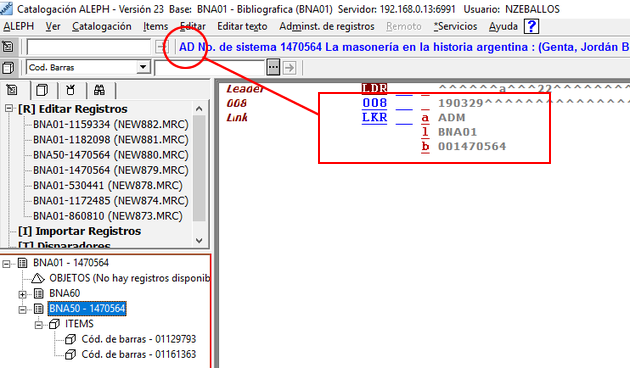Viewport: 630px width, 368px height.
Task: Collapse the [R] Editar Registros node
Action: [x=8, y=108]
